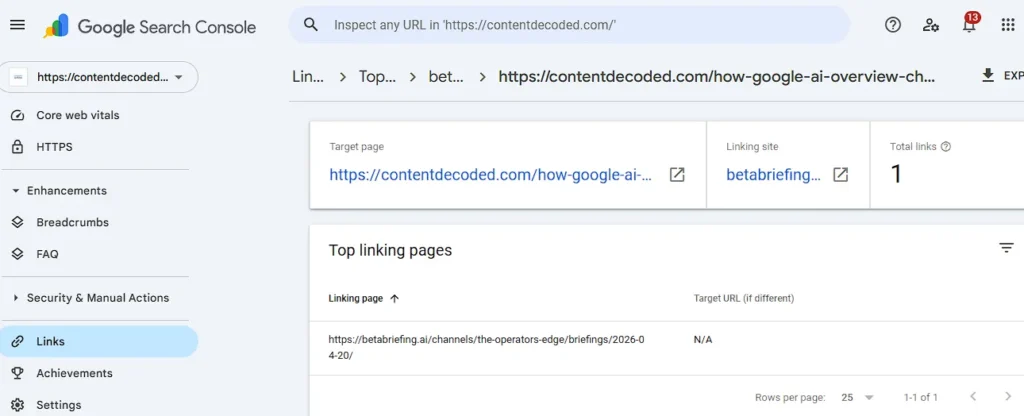Expand Security & Manual Actions section
Viewport: 1024px width, 416px height.
(x=91, y=298)
